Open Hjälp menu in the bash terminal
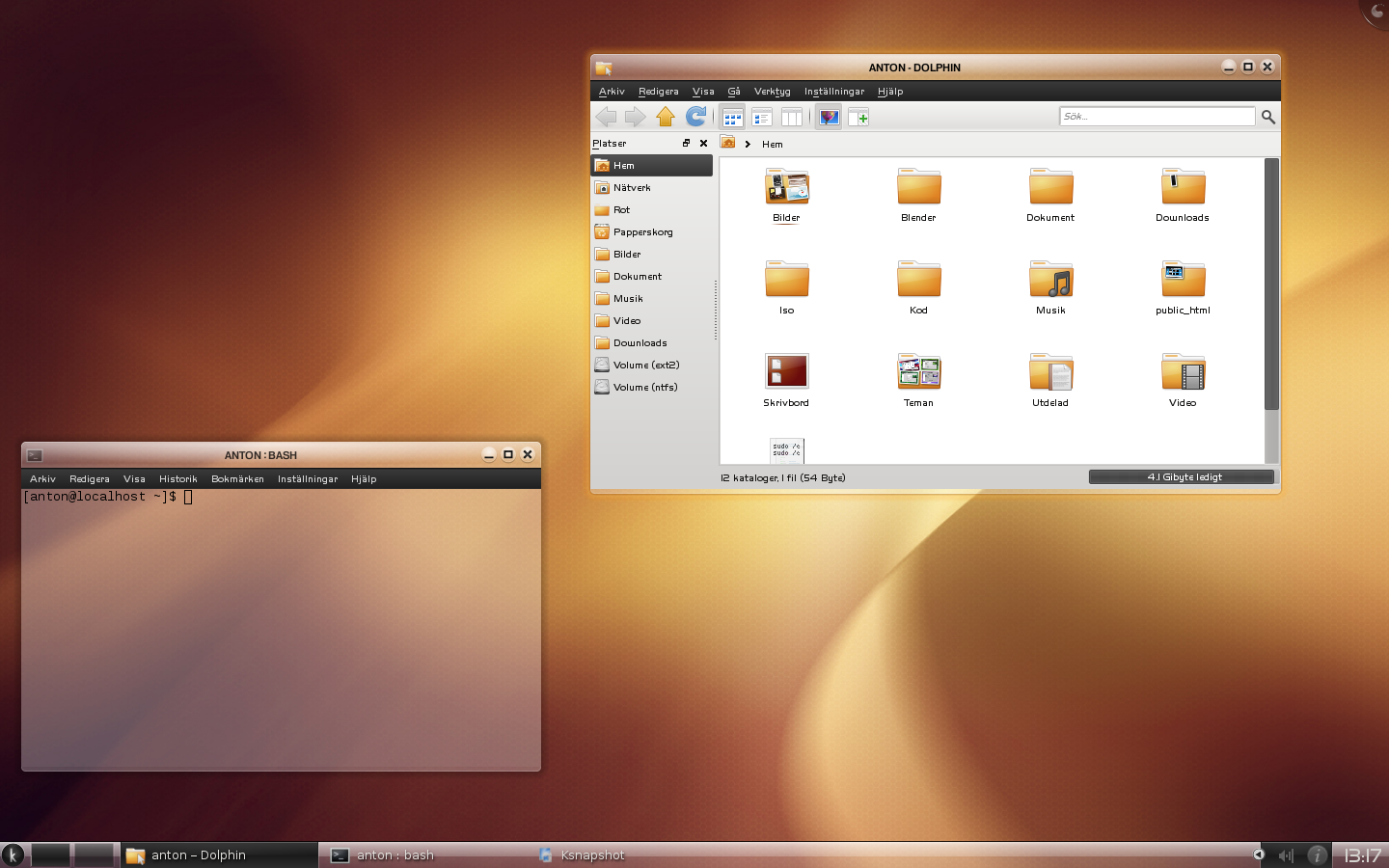The height and width of the screenshot is (868, 1389). pyautogui.click(x=364, y=479)
